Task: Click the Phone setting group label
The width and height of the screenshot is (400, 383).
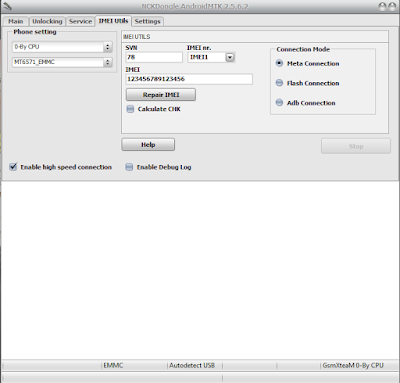Action: [x=35, y=32]
